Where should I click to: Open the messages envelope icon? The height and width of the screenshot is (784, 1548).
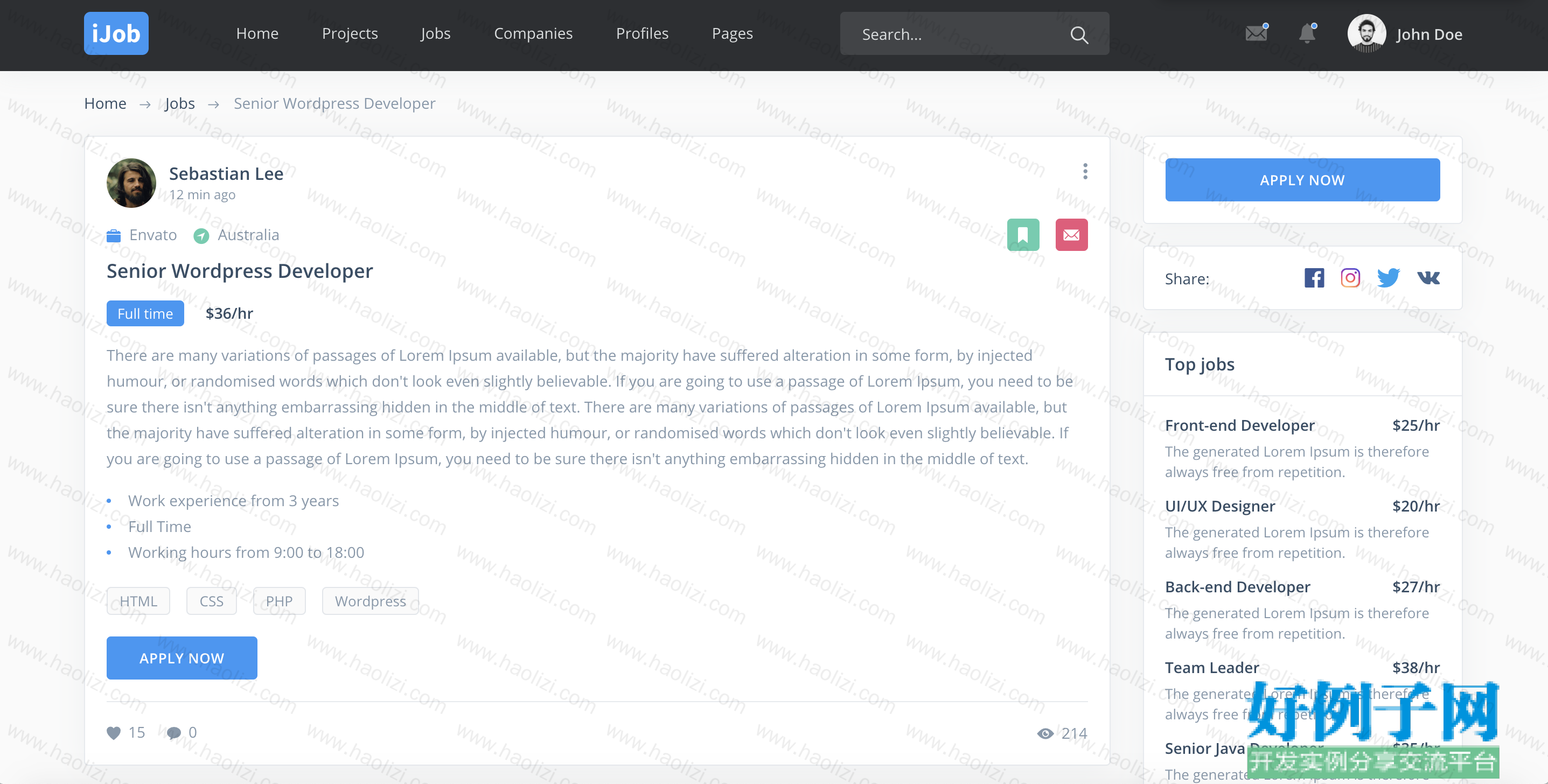1256,33
